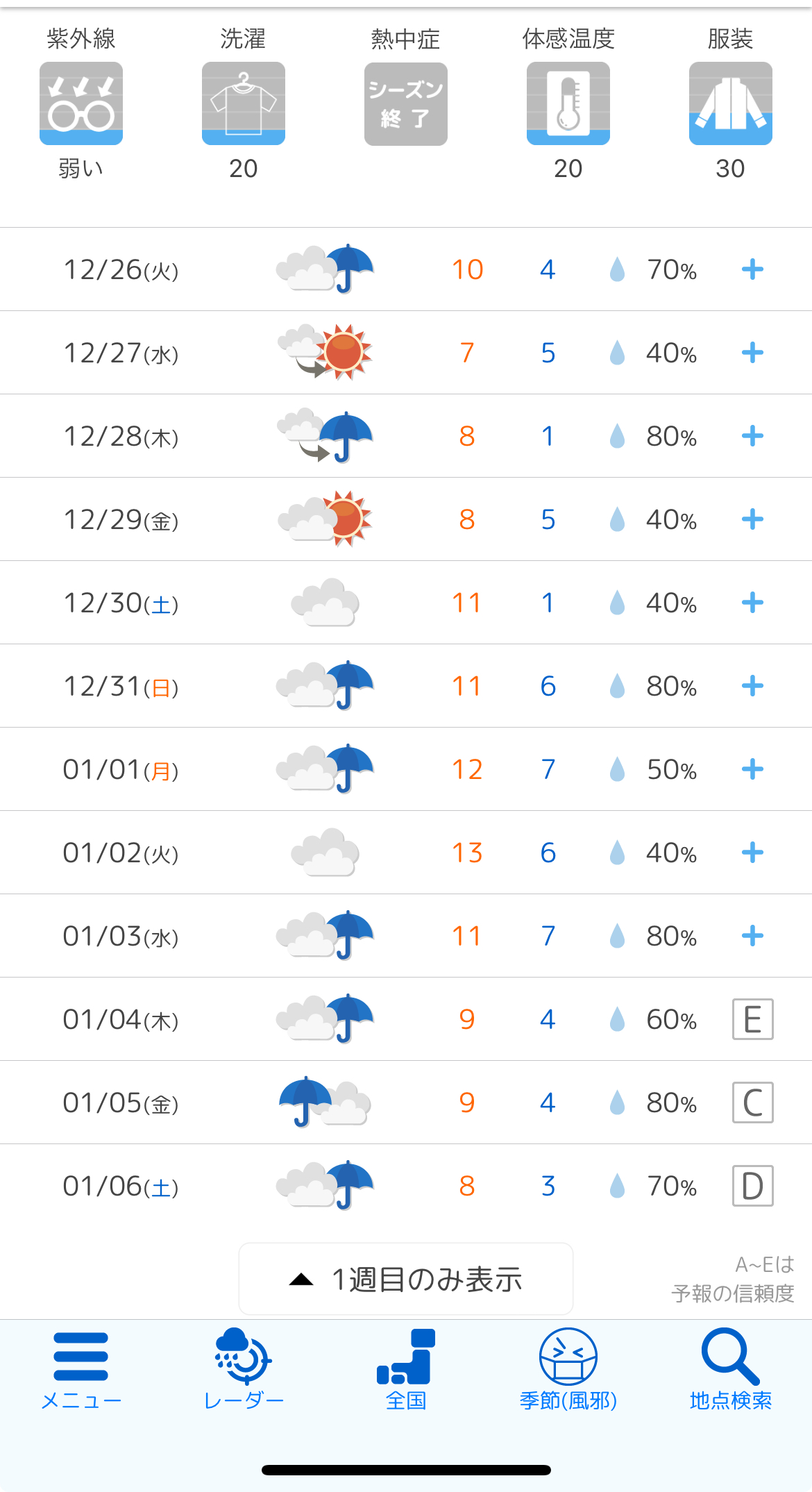This screenshot has height=1492, width=812.
Task: Select the 熱中症 season-ended icon
Action: pos(406,104)
